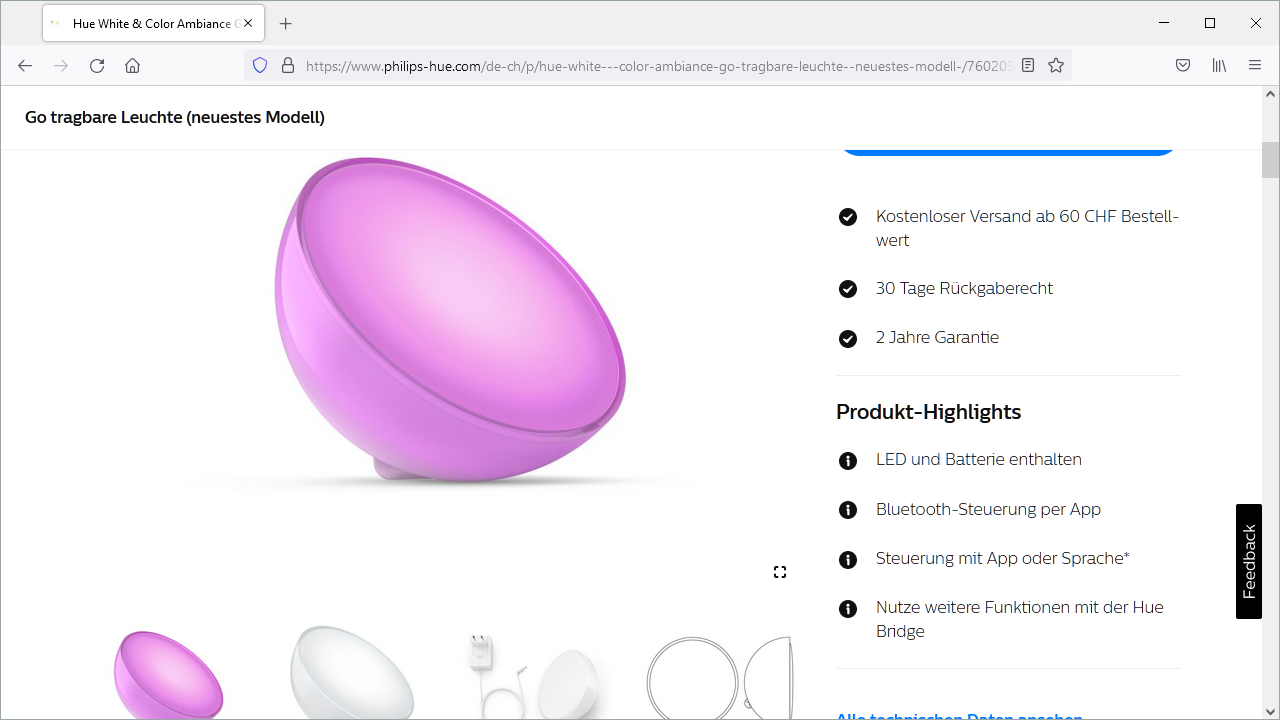
Task: Click checkmark beside Kostenloser Versand
Action: (848, 217)
